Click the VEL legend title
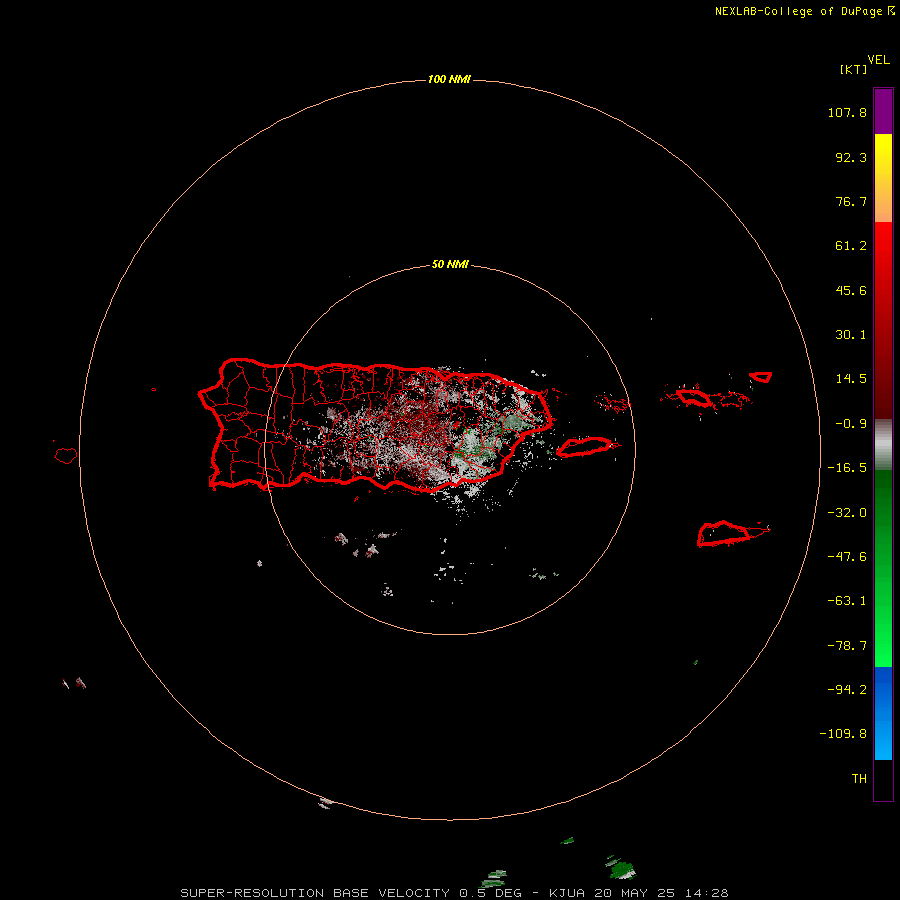Viewport: 900px width, 900px height. pos(878,60)
